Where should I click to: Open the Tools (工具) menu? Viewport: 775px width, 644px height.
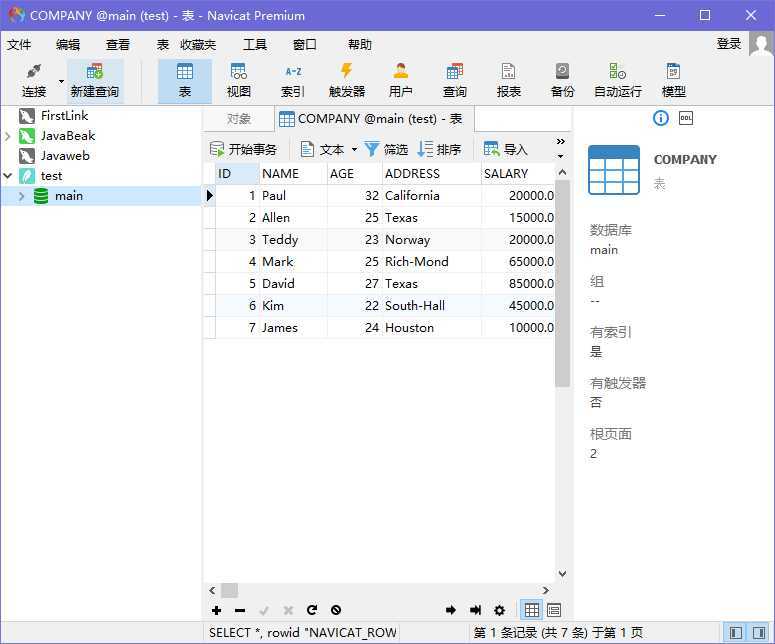tap(255, 44)
